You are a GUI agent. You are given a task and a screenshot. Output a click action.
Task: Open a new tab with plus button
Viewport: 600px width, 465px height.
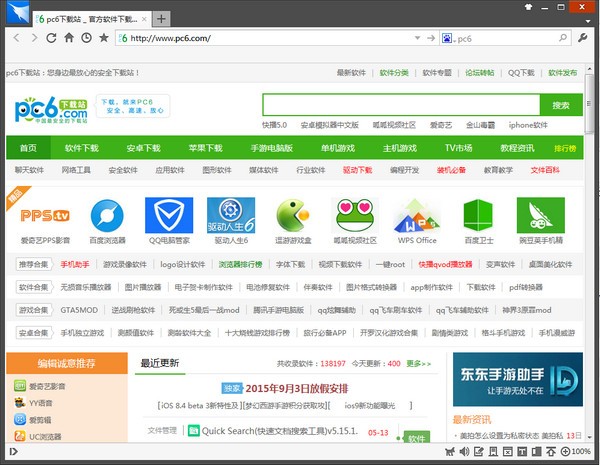coord(161,19)
